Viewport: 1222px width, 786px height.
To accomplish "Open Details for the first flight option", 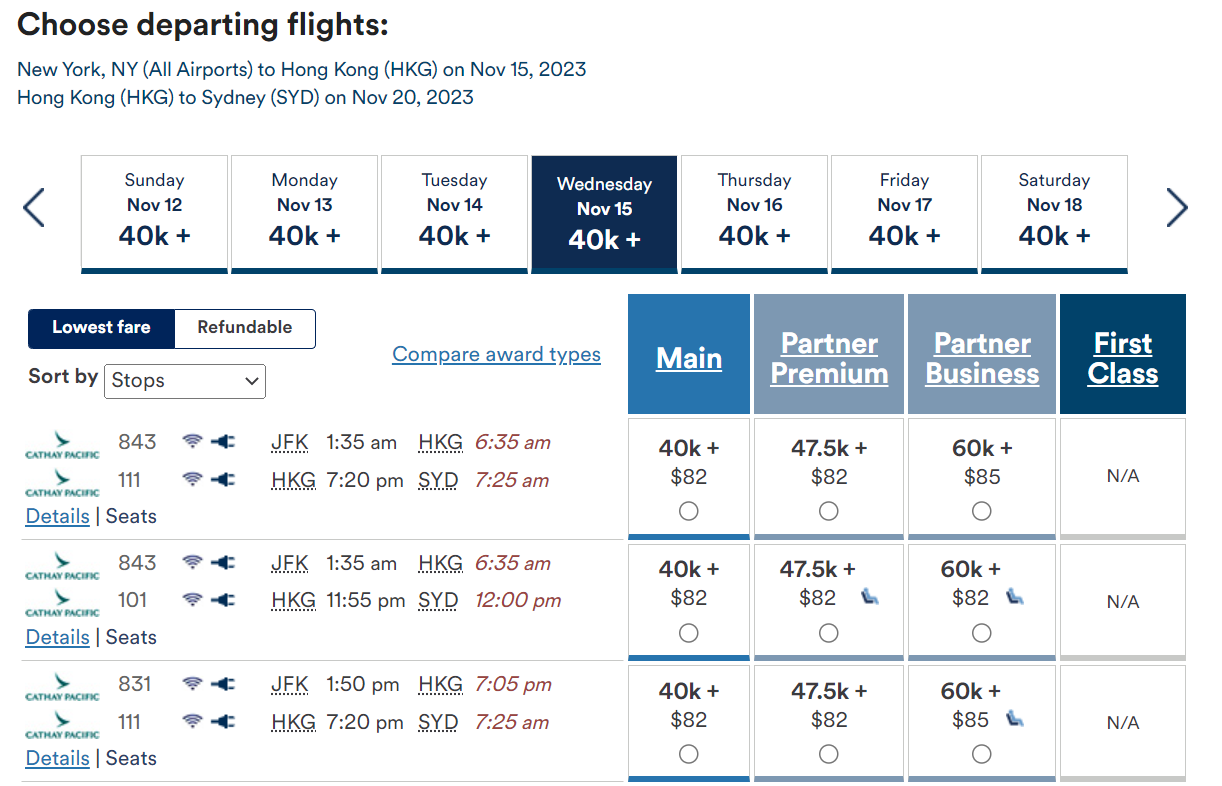I will pos(57,516).
